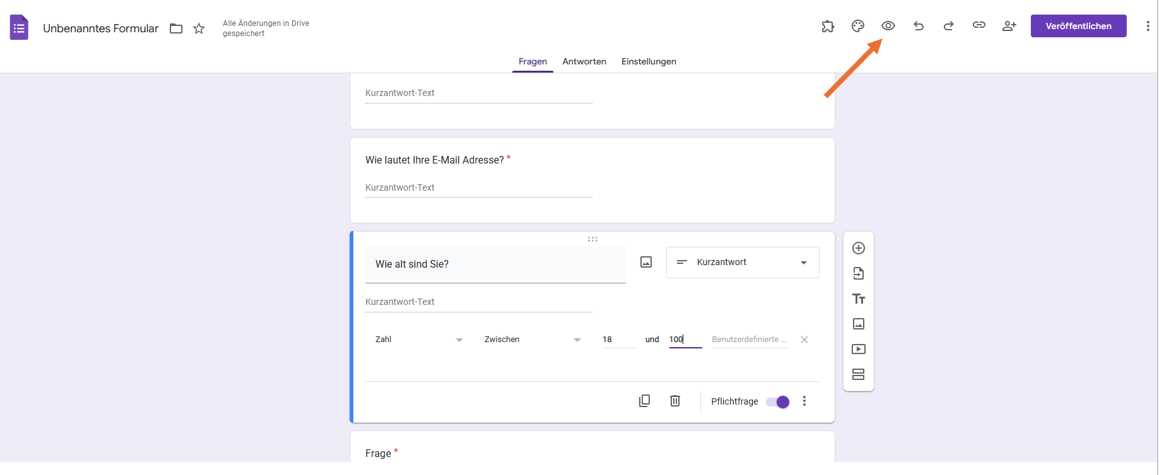Open the Zwischen condition dropdown
The width and height of the screenshot is (1159, 475).
click(531, 340)
